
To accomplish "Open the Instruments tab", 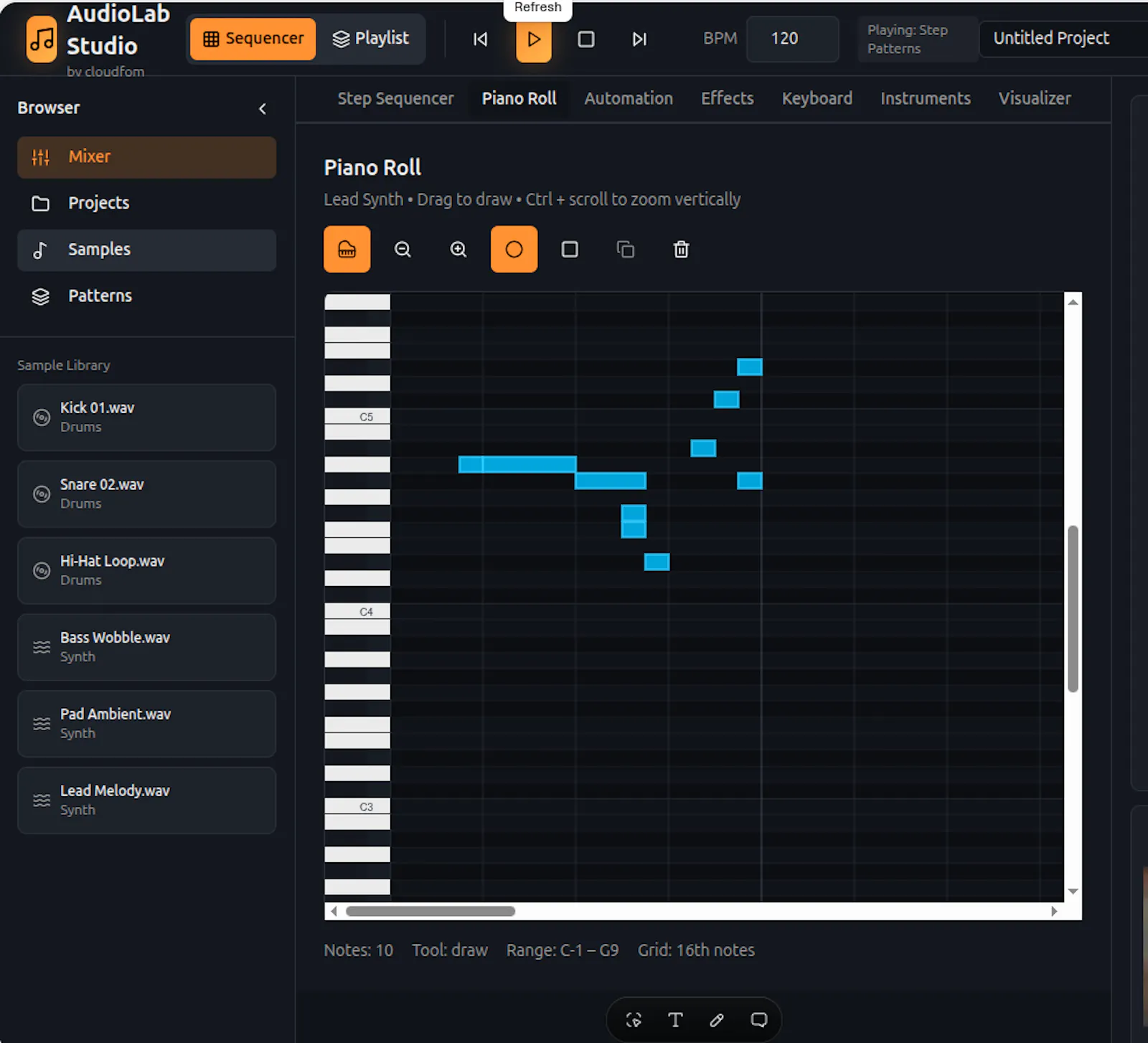I will 926,98.
